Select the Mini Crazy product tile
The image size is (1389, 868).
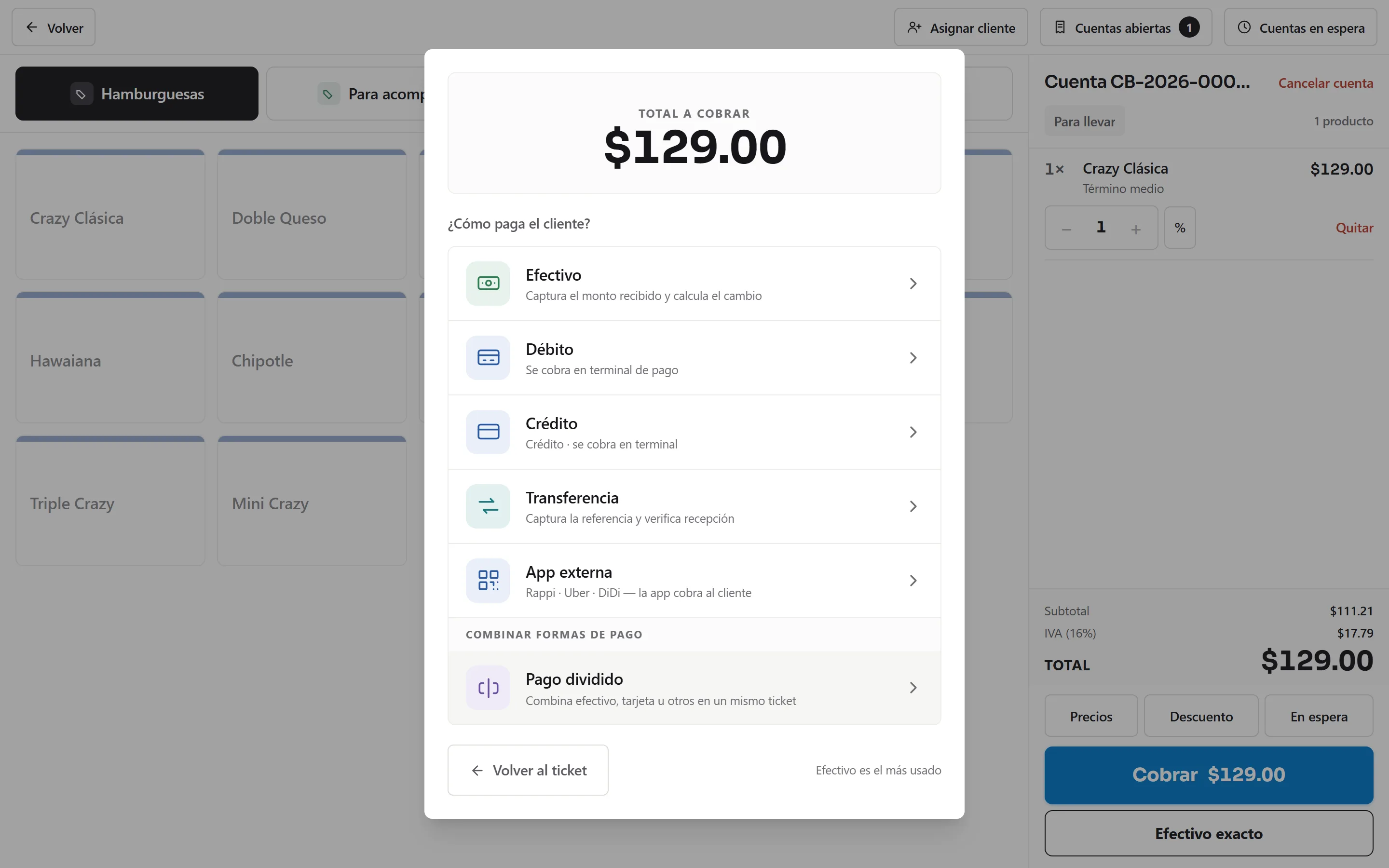tap(312, 501)
